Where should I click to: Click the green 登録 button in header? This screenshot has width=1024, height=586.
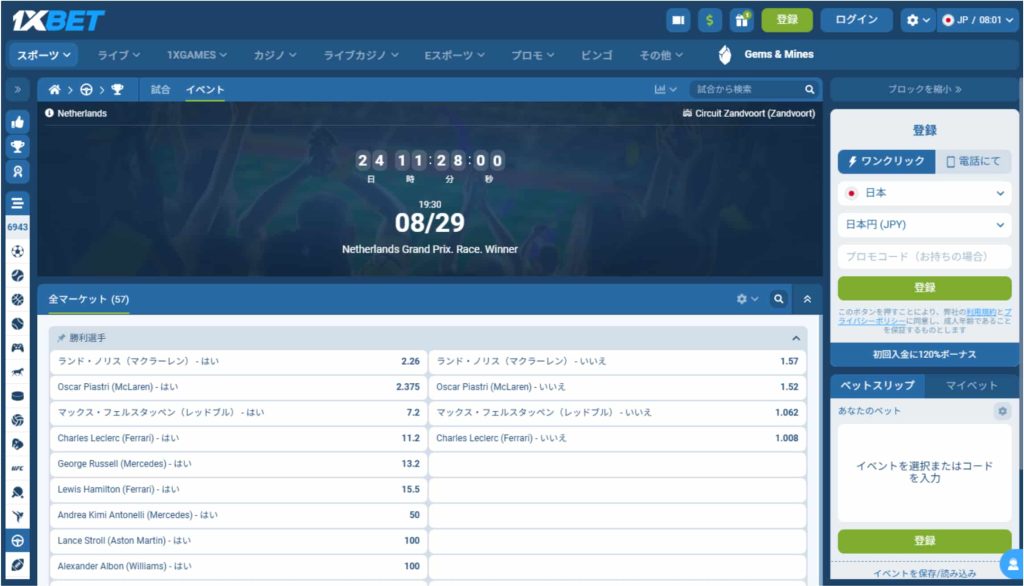coord(787,20)
